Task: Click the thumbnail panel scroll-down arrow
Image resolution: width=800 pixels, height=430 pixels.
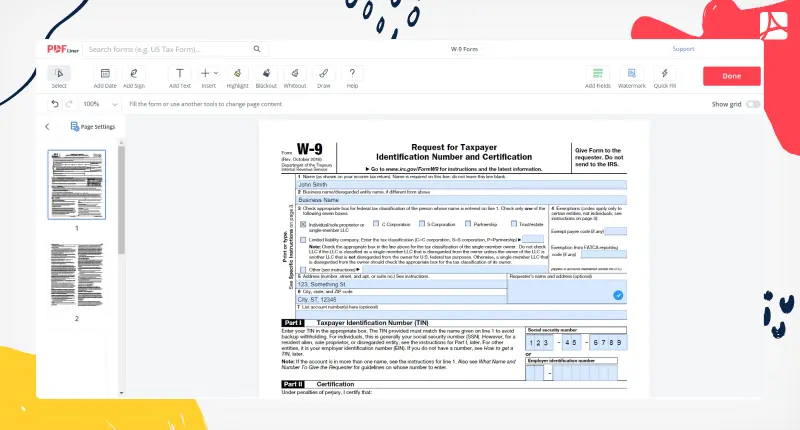Action: (121, 393)
